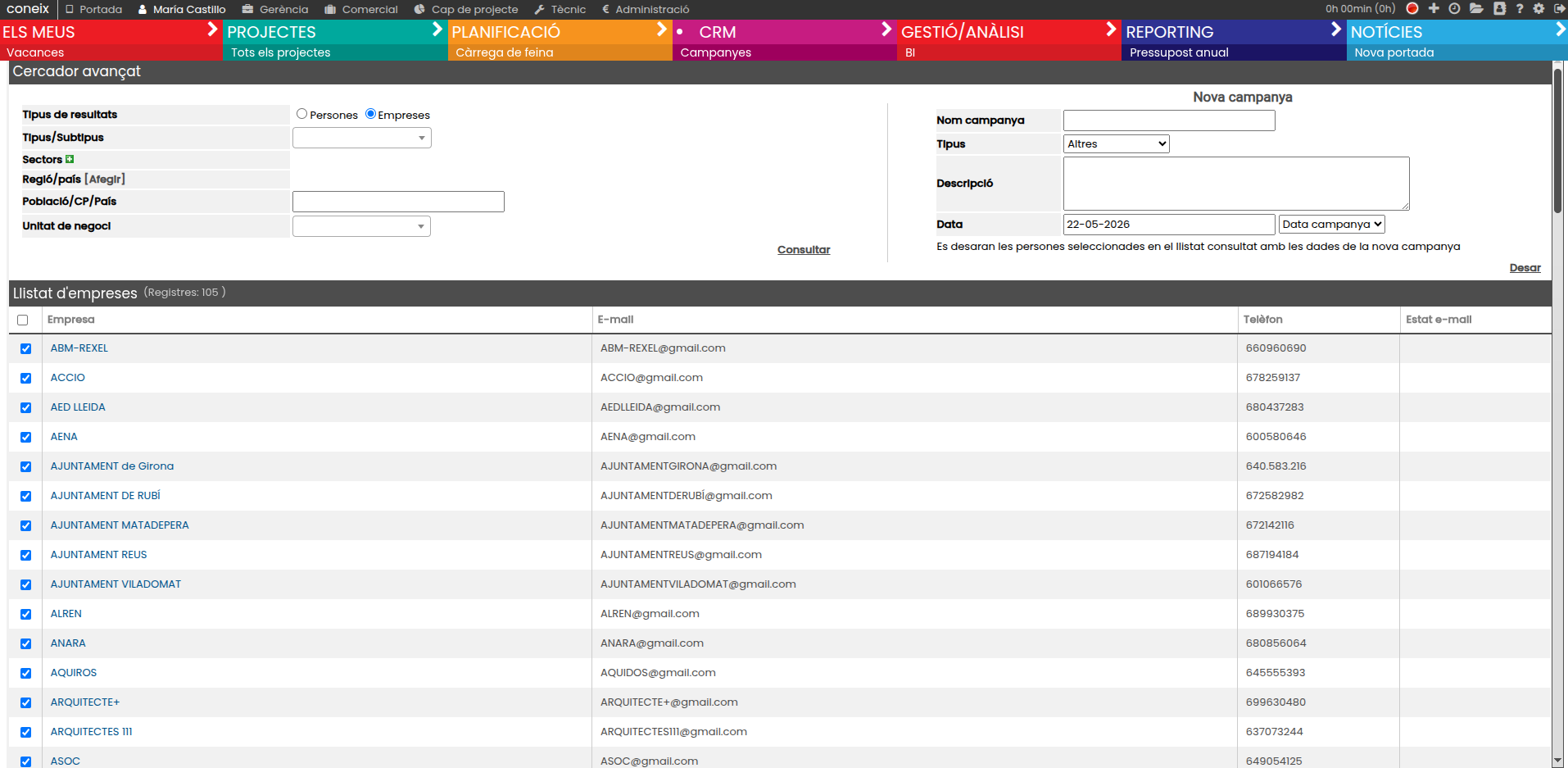
Task: Open the Comercial menu
Action: (361, 9)
